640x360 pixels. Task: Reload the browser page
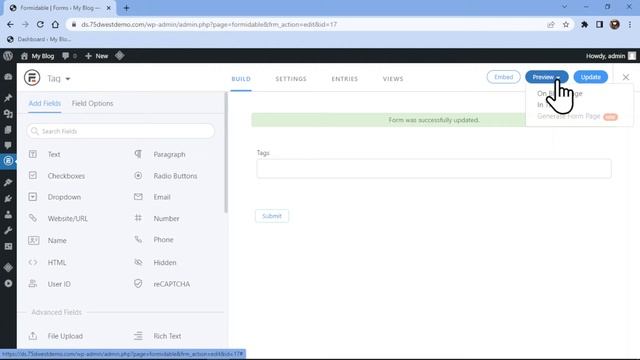40,24
